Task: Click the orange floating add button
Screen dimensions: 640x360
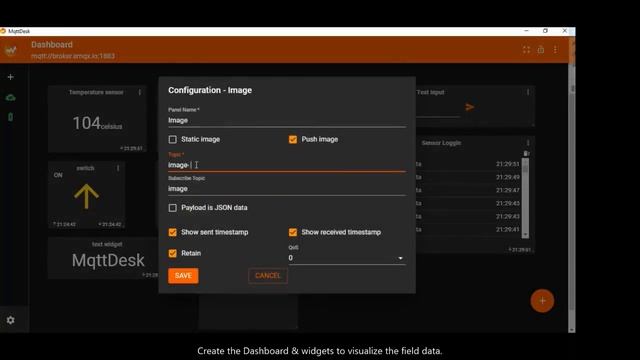Action: (542, 301)
